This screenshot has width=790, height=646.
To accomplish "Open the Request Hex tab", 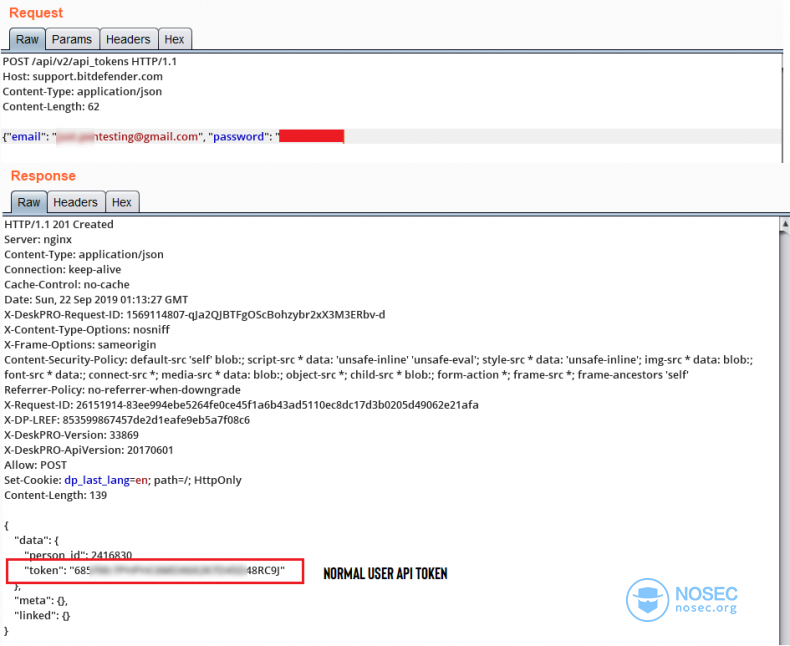I will point(174,39).
